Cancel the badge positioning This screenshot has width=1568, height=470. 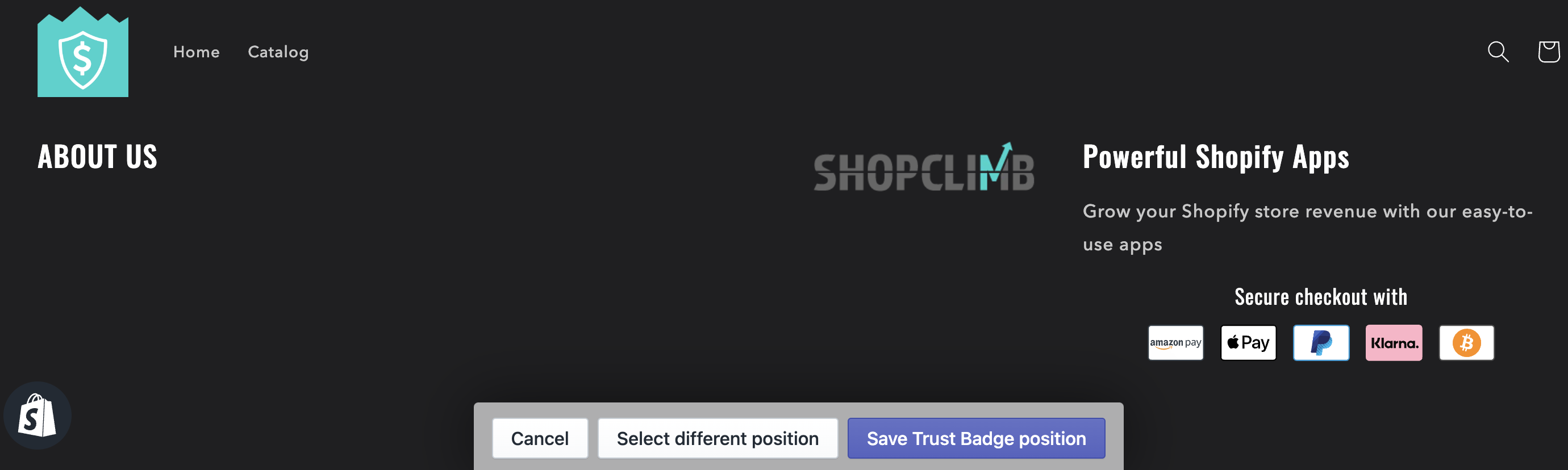tap(540, 438)
